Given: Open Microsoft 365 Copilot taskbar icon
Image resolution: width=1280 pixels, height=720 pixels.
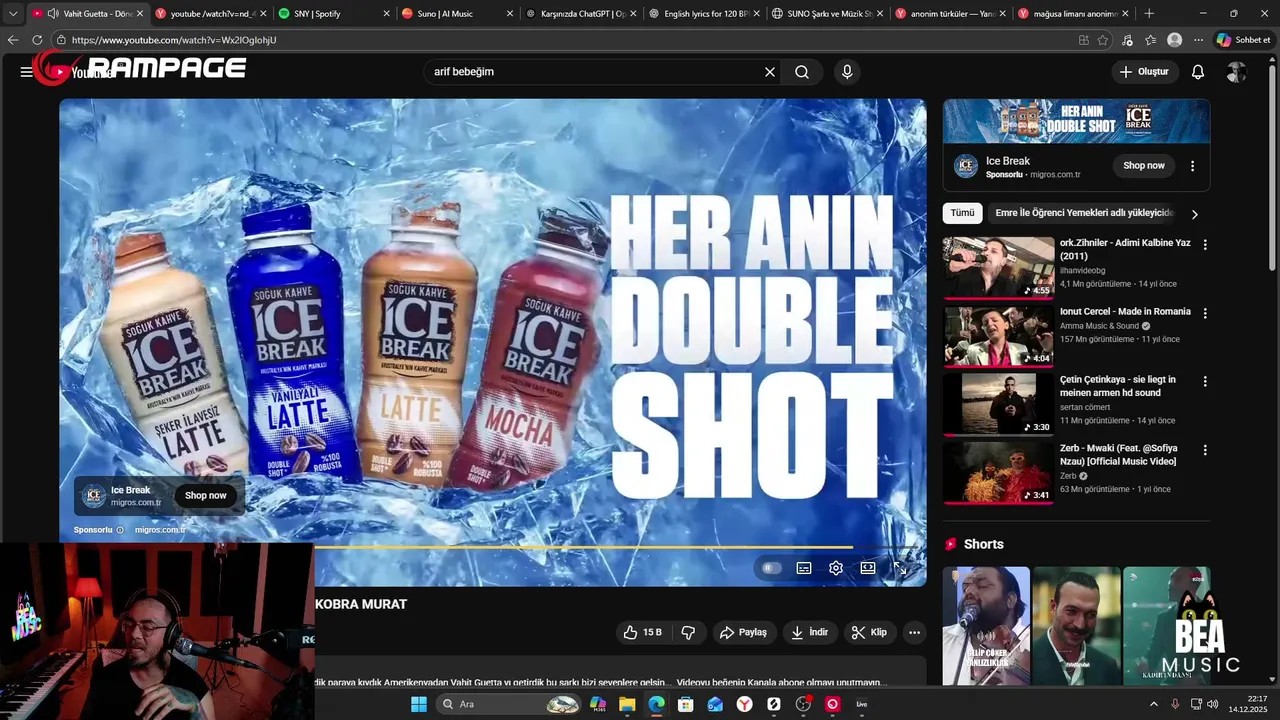Looking at the screenshot, I should coord(598,704).
